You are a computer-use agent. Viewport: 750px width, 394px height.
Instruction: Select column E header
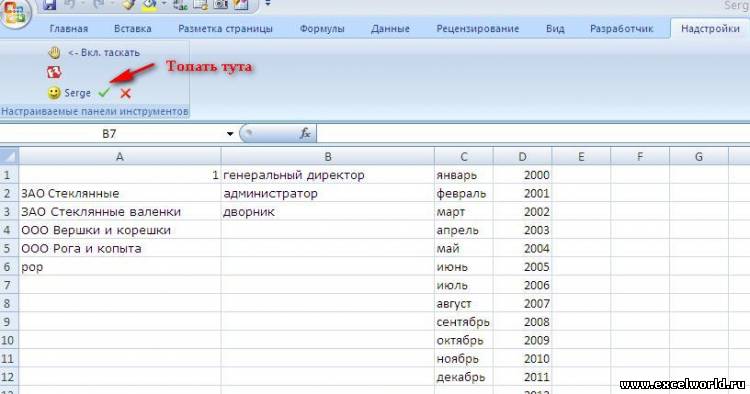pos(581,156)
